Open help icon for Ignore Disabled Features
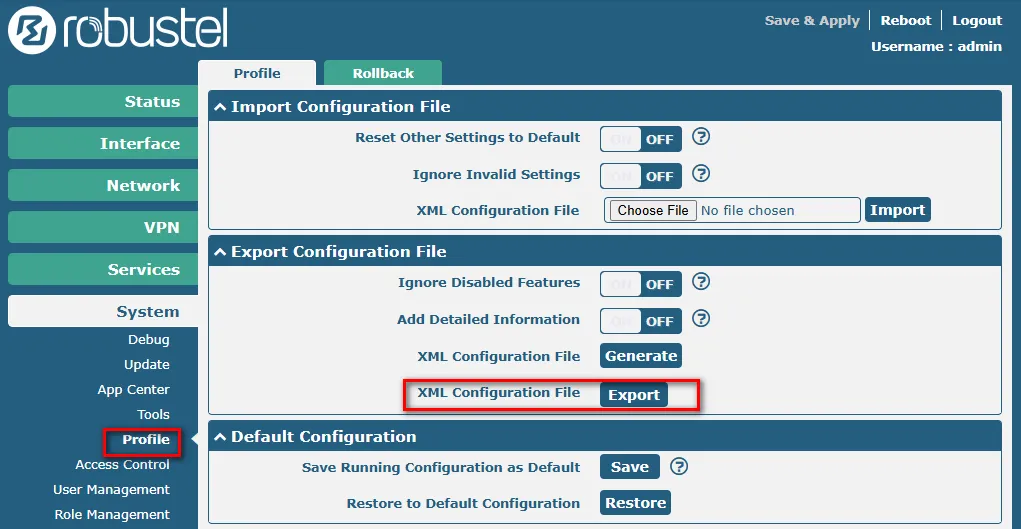This screenshot has height=529, width=1021. [701, 282]
